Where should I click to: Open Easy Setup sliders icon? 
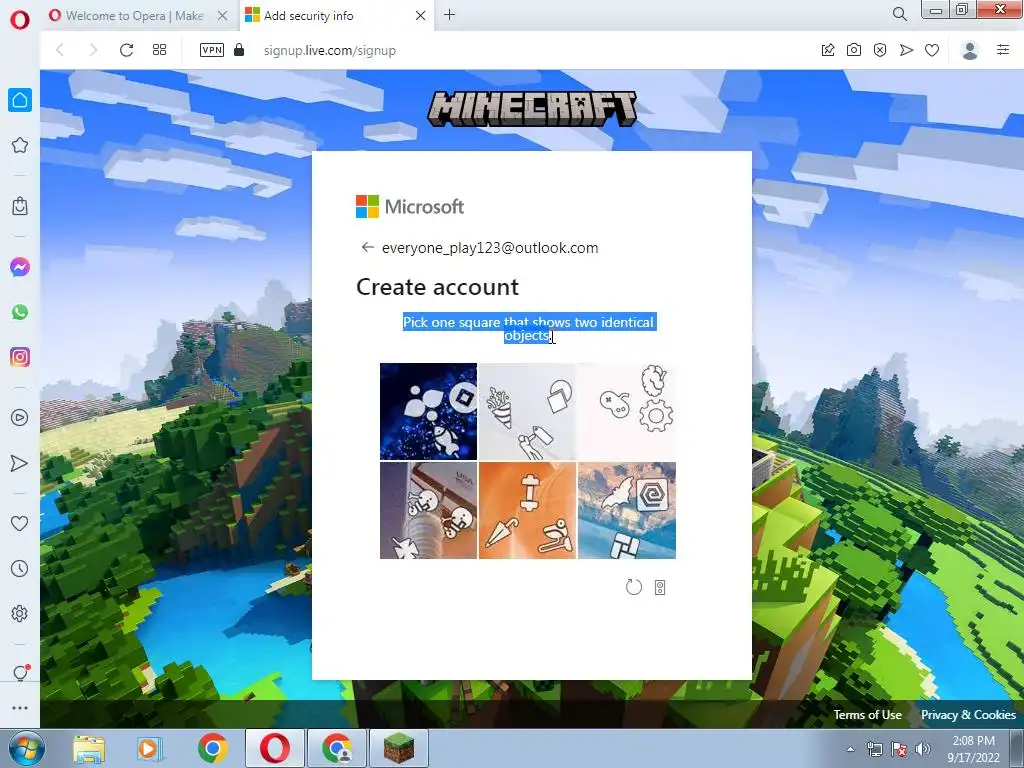[x=1003, y=50]
